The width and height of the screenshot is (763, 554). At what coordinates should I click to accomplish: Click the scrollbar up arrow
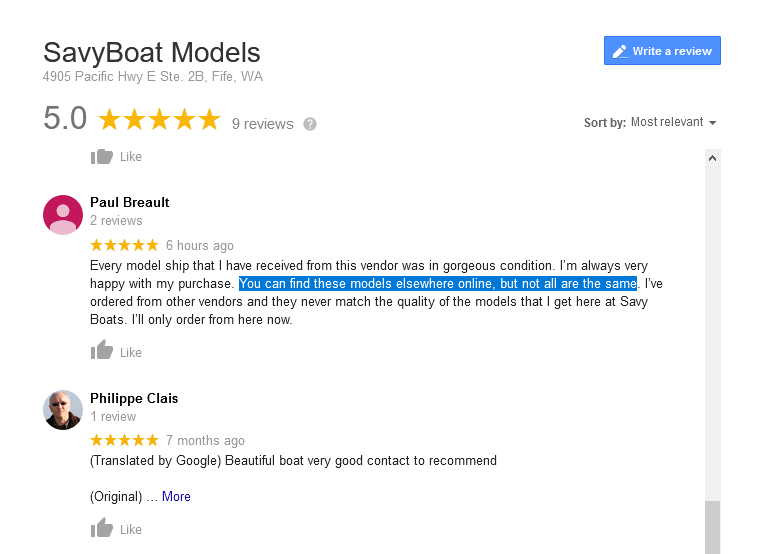[712, 158]
